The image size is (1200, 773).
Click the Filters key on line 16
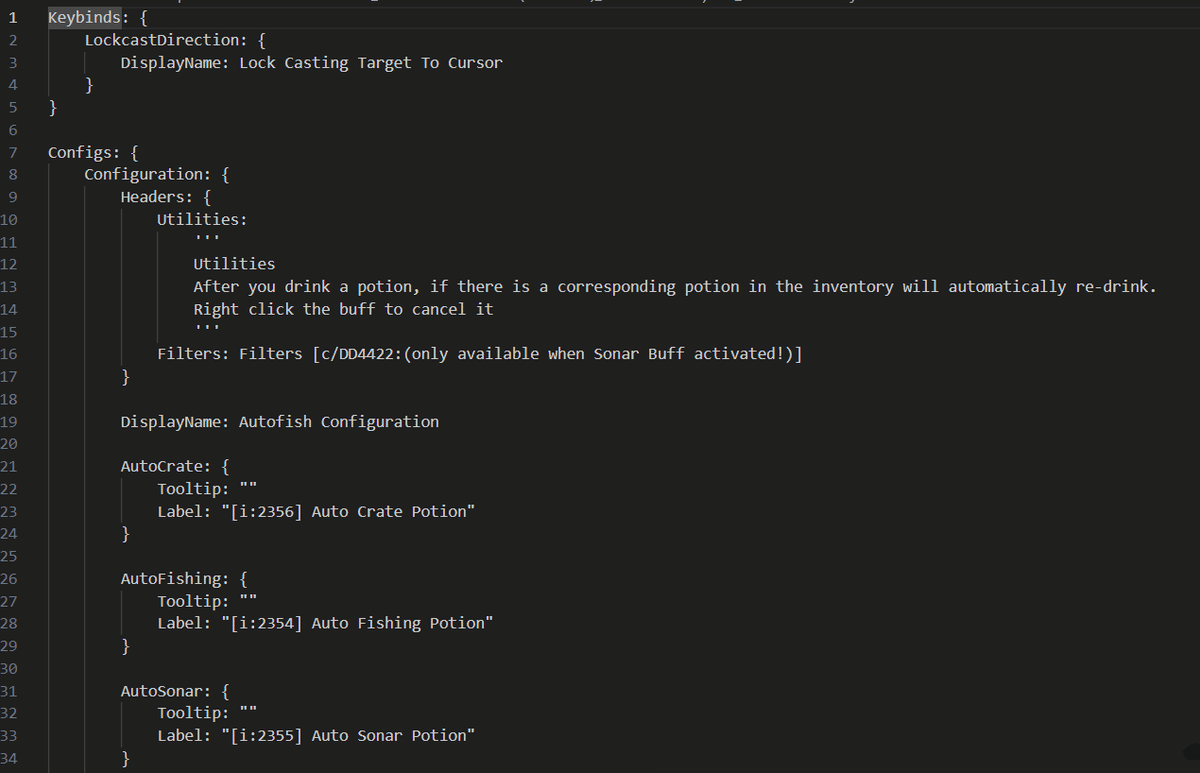pyautogui.click(x=193, y=354)
